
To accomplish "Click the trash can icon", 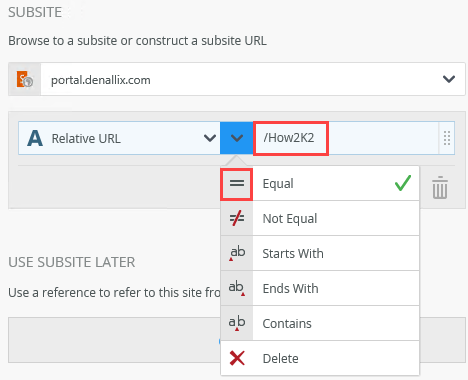I will tap(440, 187).
